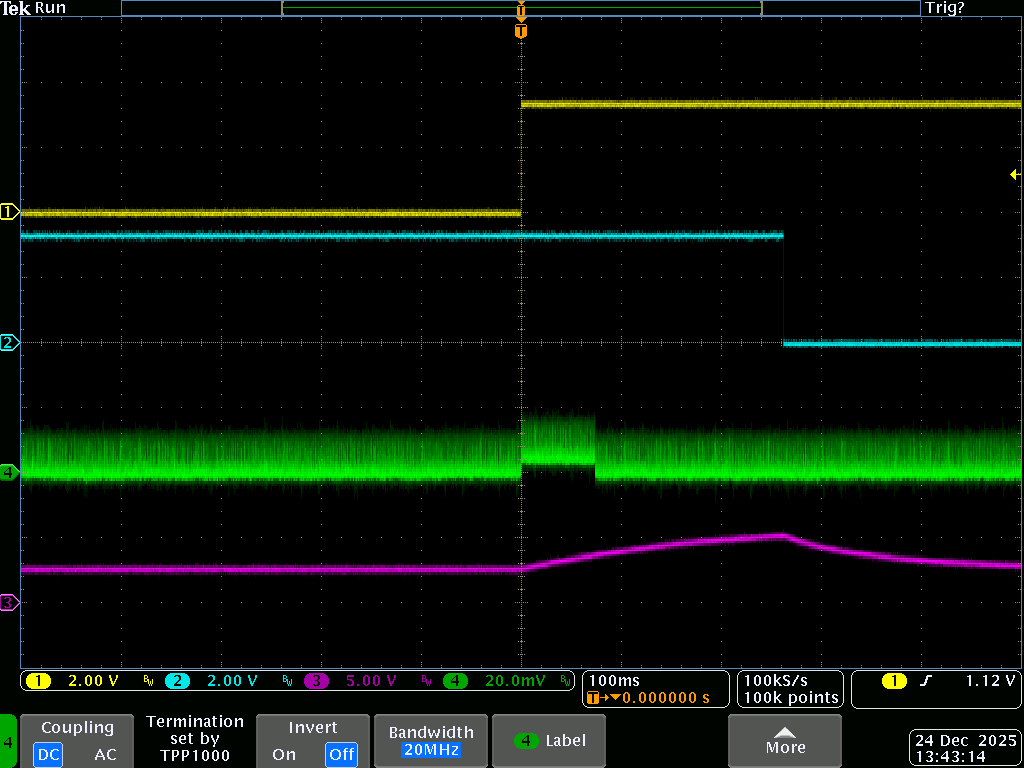Viewport: 1024px width, 768px height.
Task: Open the Channel 4 Label menu
Action: (x=548, y=741)
